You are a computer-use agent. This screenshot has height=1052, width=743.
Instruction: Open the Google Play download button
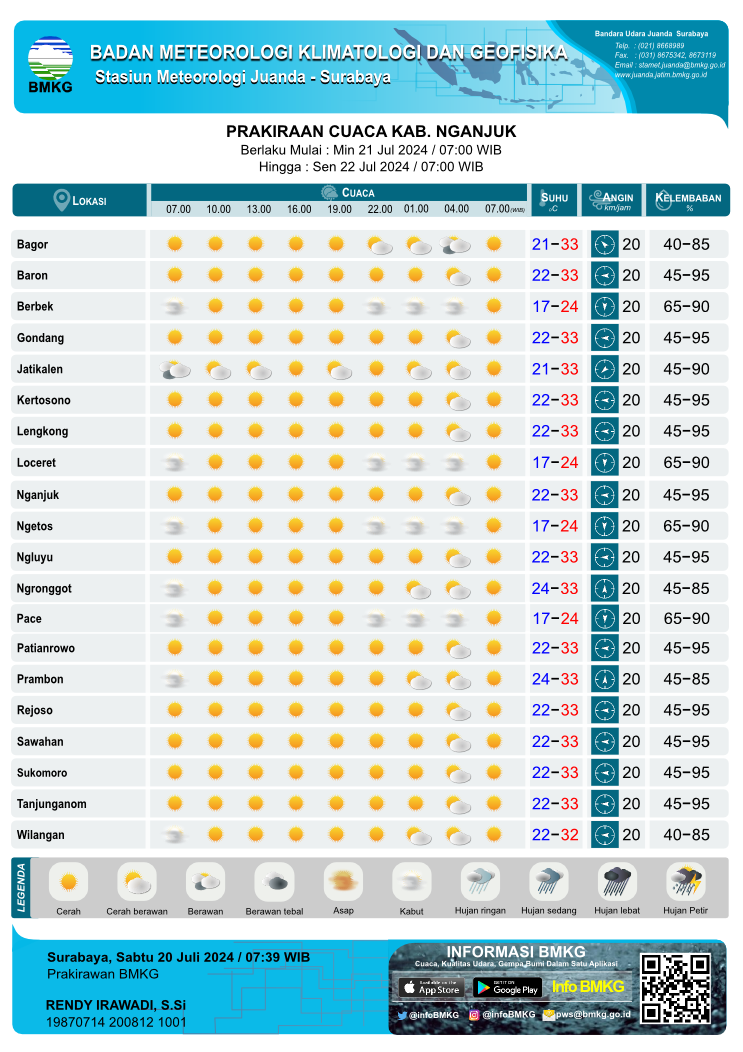(507, 987)
